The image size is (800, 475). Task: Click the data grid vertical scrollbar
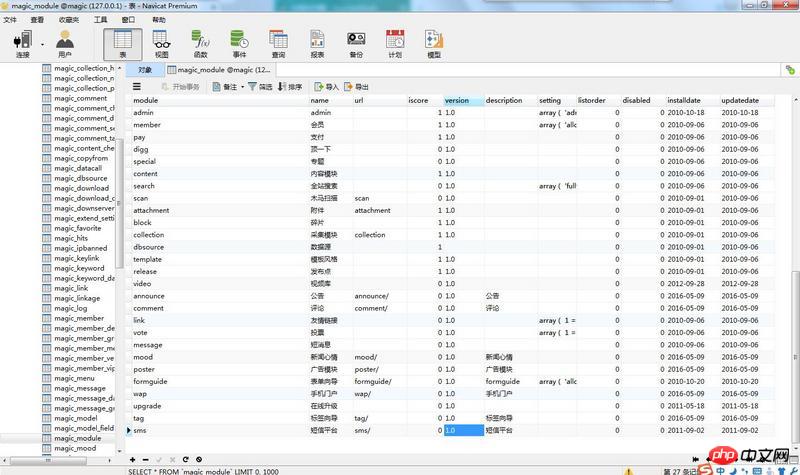coord(795,357)
